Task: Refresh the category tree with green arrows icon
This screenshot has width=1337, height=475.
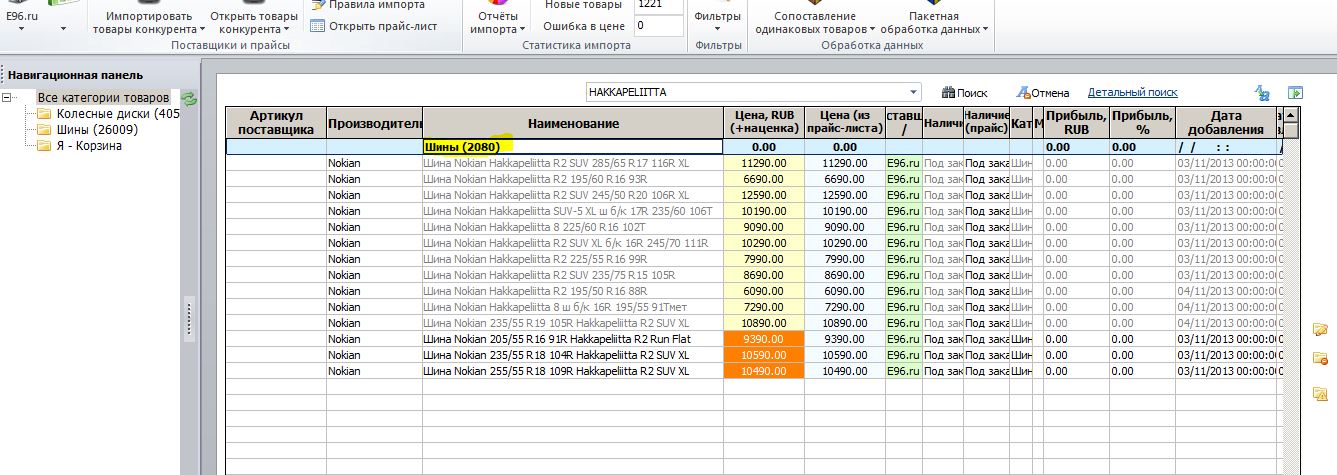Action: pos(189,99)
